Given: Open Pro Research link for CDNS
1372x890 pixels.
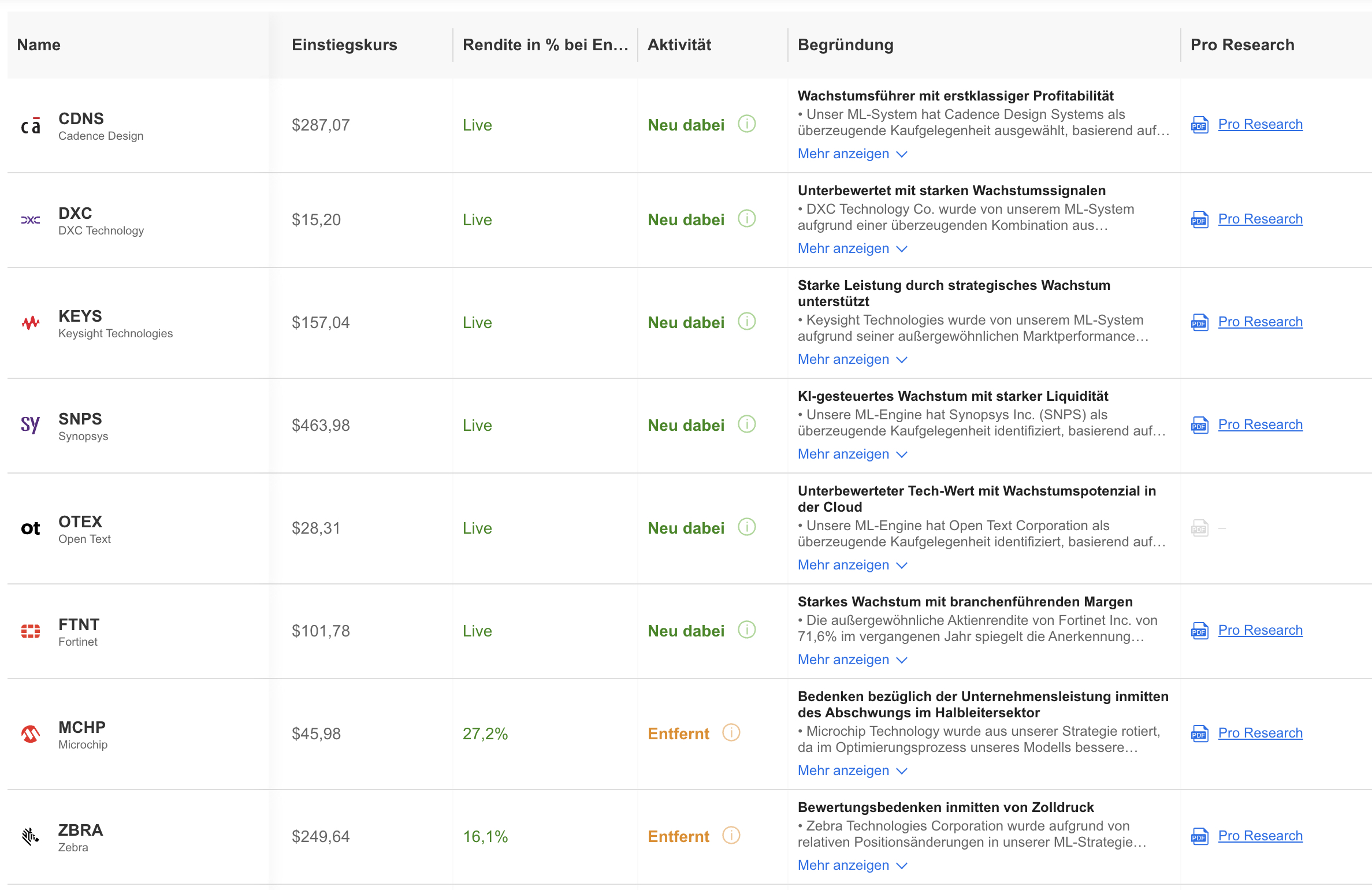Looking at the screenshot, I should pyautogui.click(x=1261, y=124).
